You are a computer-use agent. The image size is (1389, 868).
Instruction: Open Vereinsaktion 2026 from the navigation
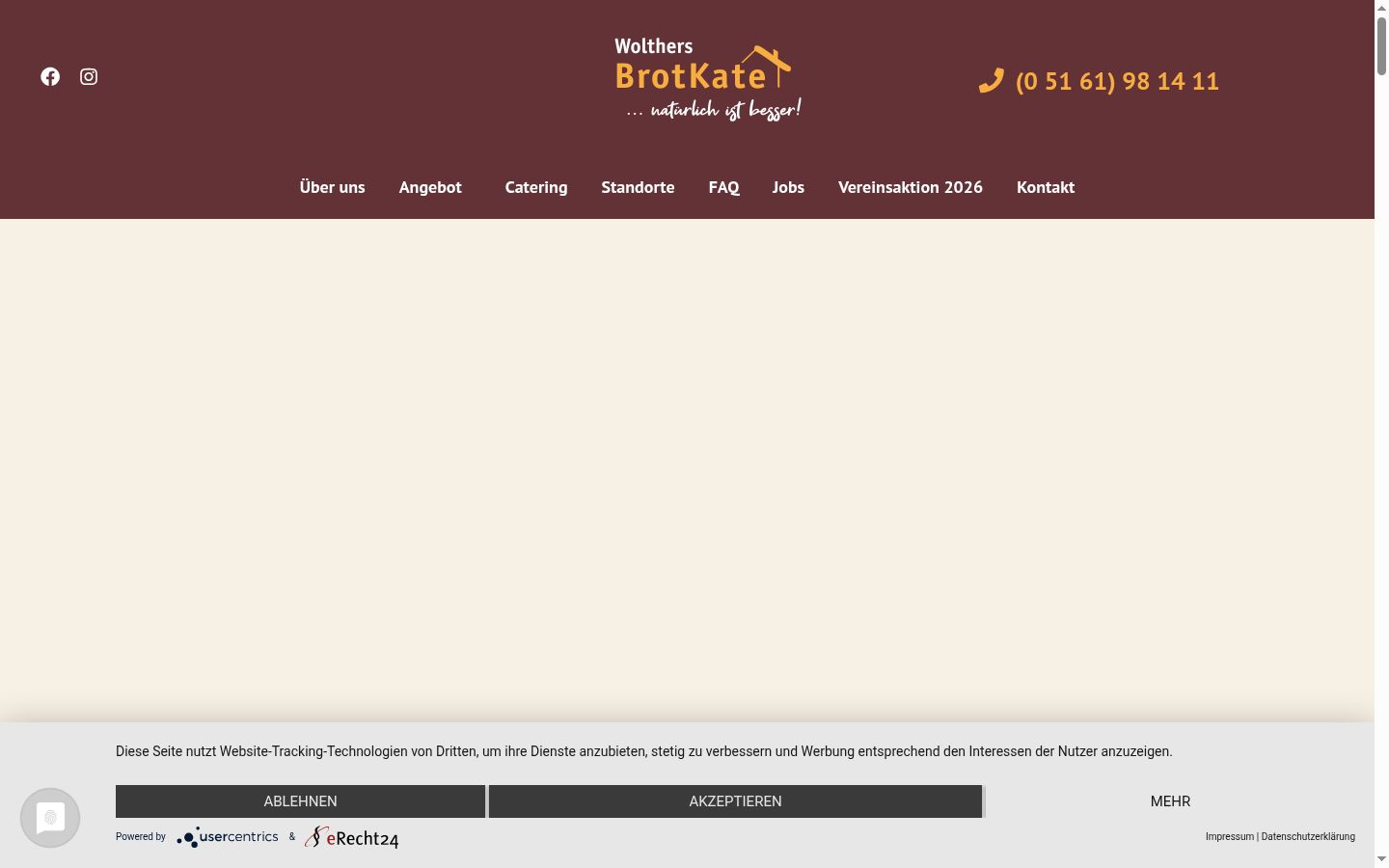click(x=911, y=187)
